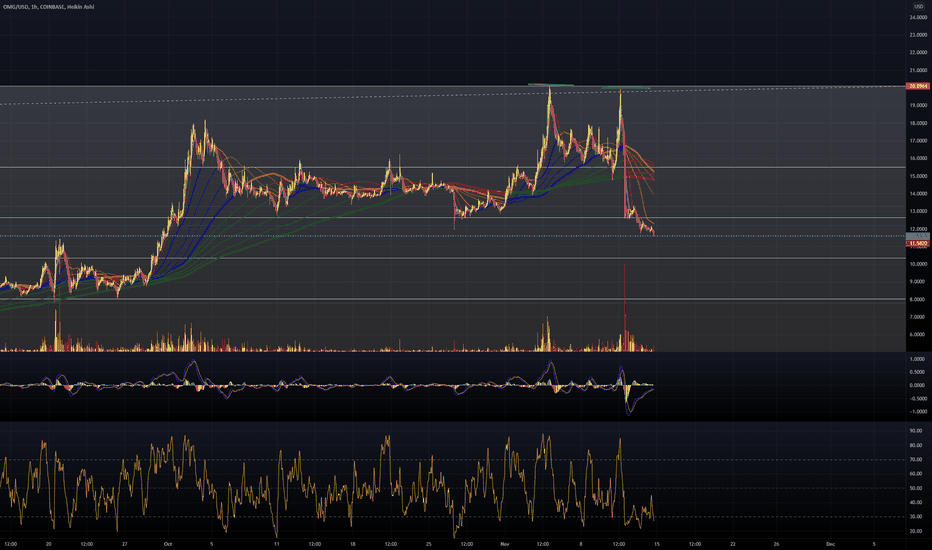Viewport: 932px width, 550px height.
Task: Click the 20.00 label on RSI scale
Action: pos(916,532)
